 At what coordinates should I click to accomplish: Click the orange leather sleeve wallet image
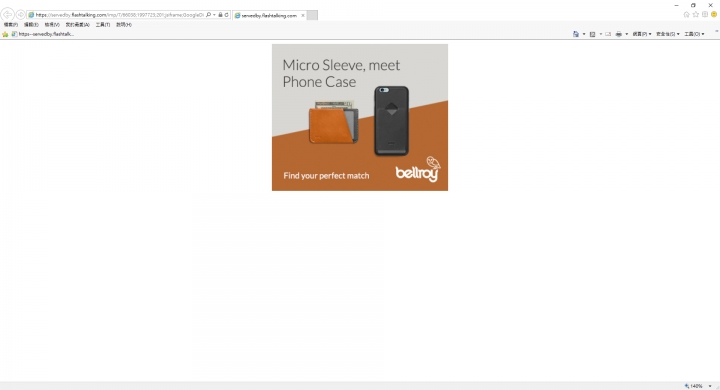click(x=333, y=122)
